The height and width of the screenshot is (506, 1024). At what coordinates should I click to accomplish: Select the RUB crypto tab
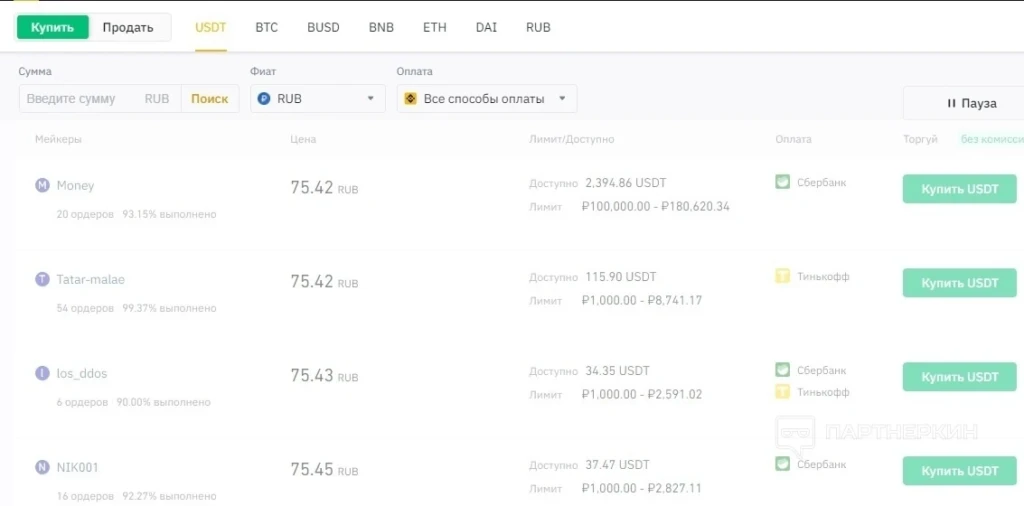538,27
